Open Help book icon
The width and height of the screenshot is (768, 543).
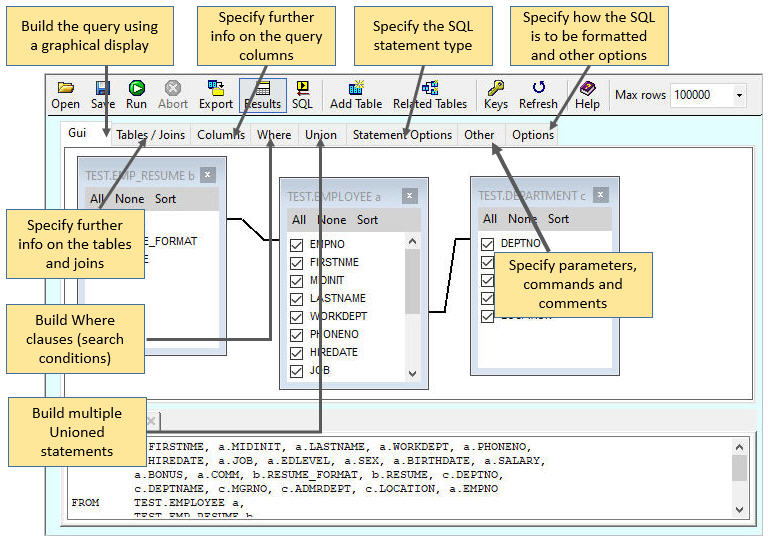587,88
